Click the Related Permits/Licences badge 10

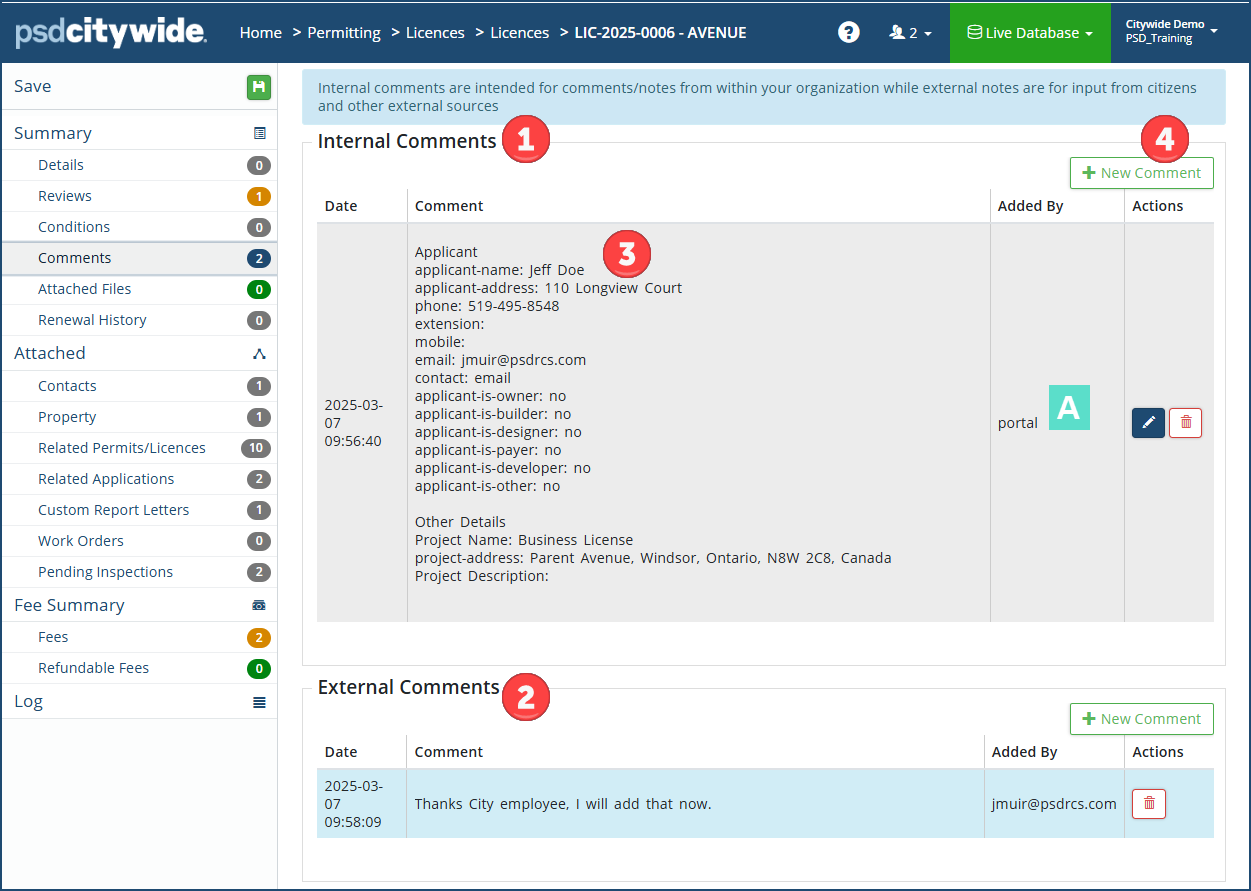click(x=256, y=448)
